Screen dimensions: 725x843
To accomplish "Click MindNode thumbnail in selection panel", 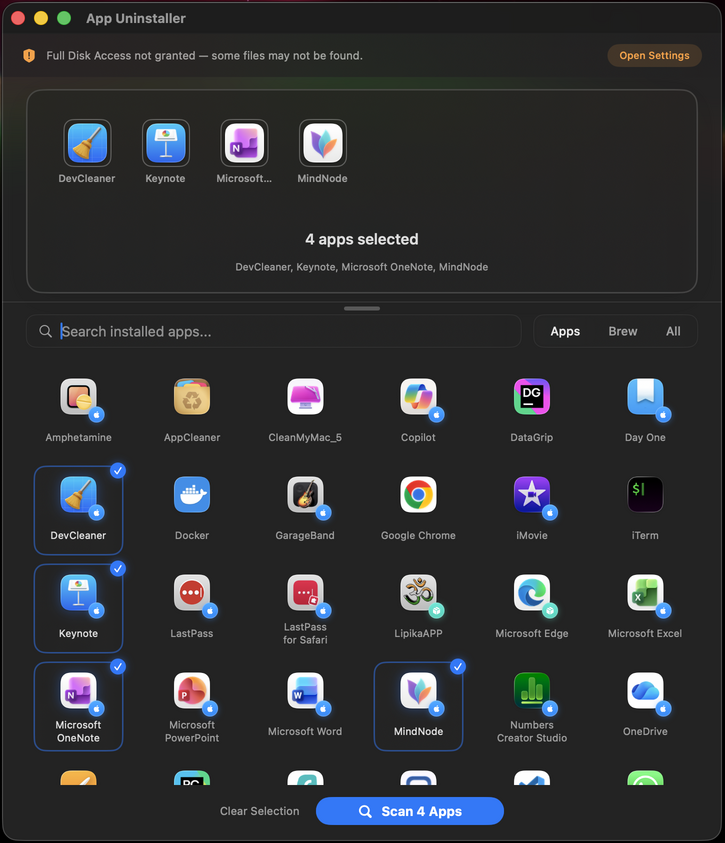I will pos(322,143).
